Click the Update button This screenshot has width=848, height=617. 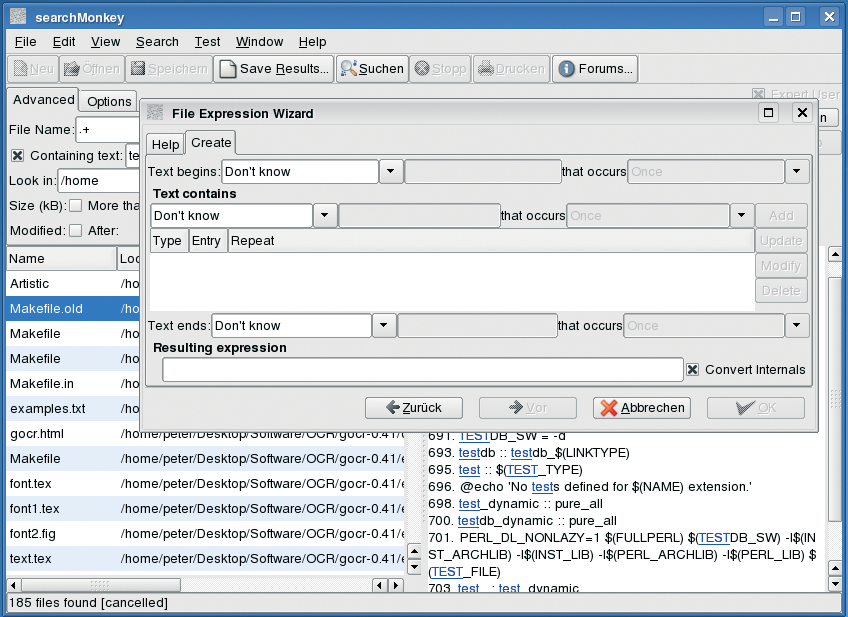(x=781, y=241)
